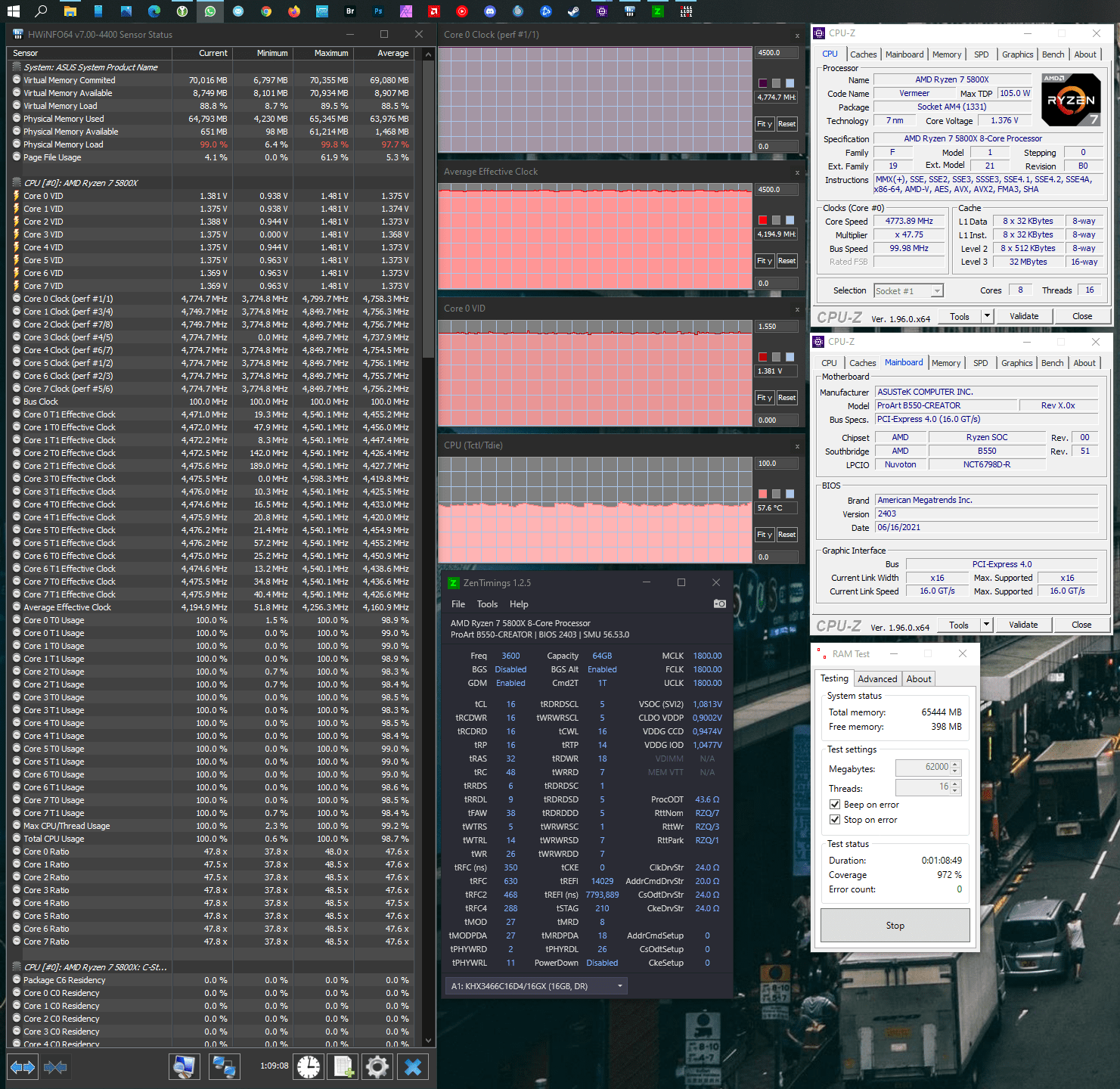The height and width of the screenshot is (1089, 1120).
Task: Reset HWiNFO min/max with clock icon
Action: tap(309, 1066)
